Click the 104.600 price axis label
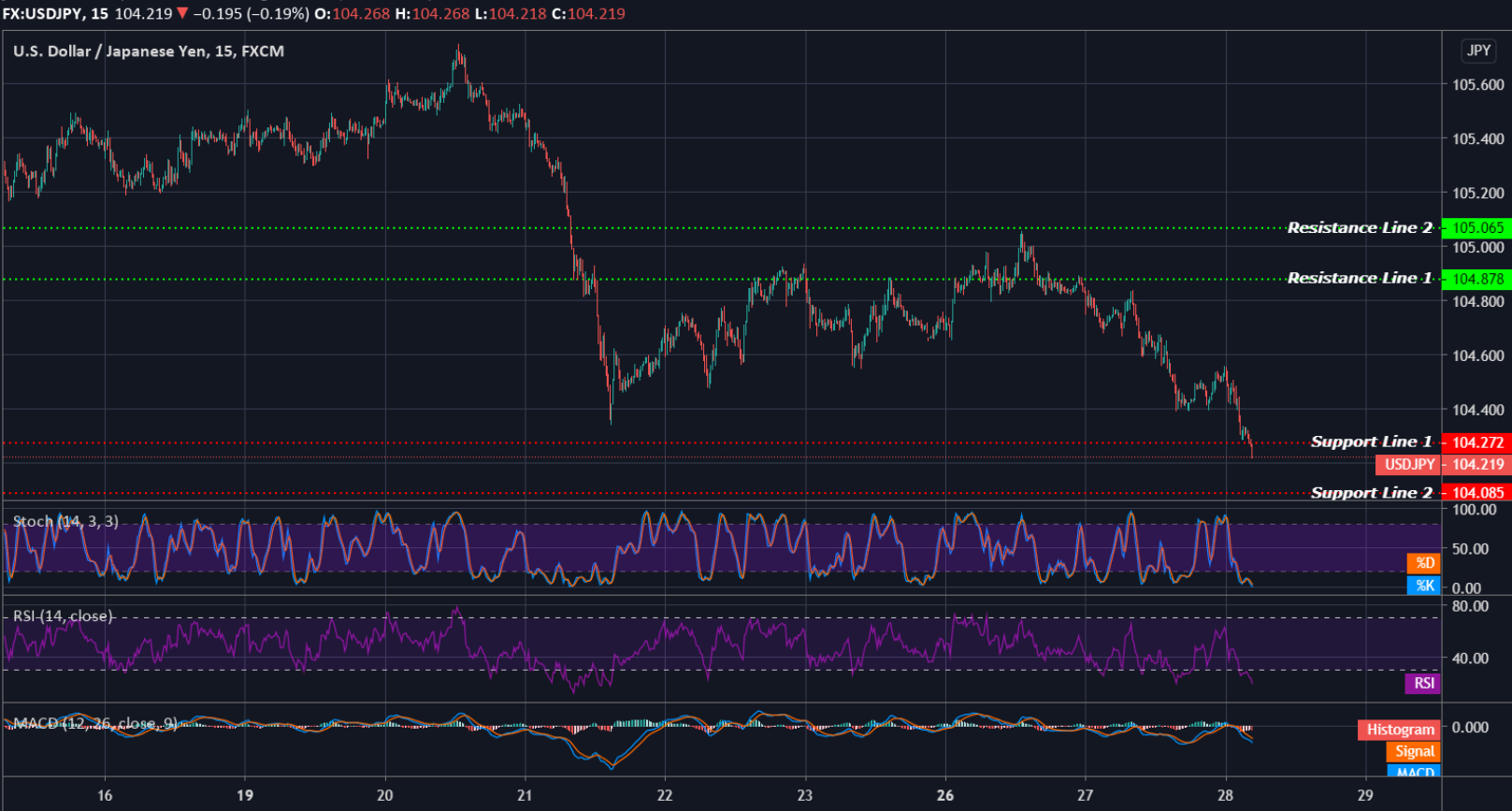 1478,355
